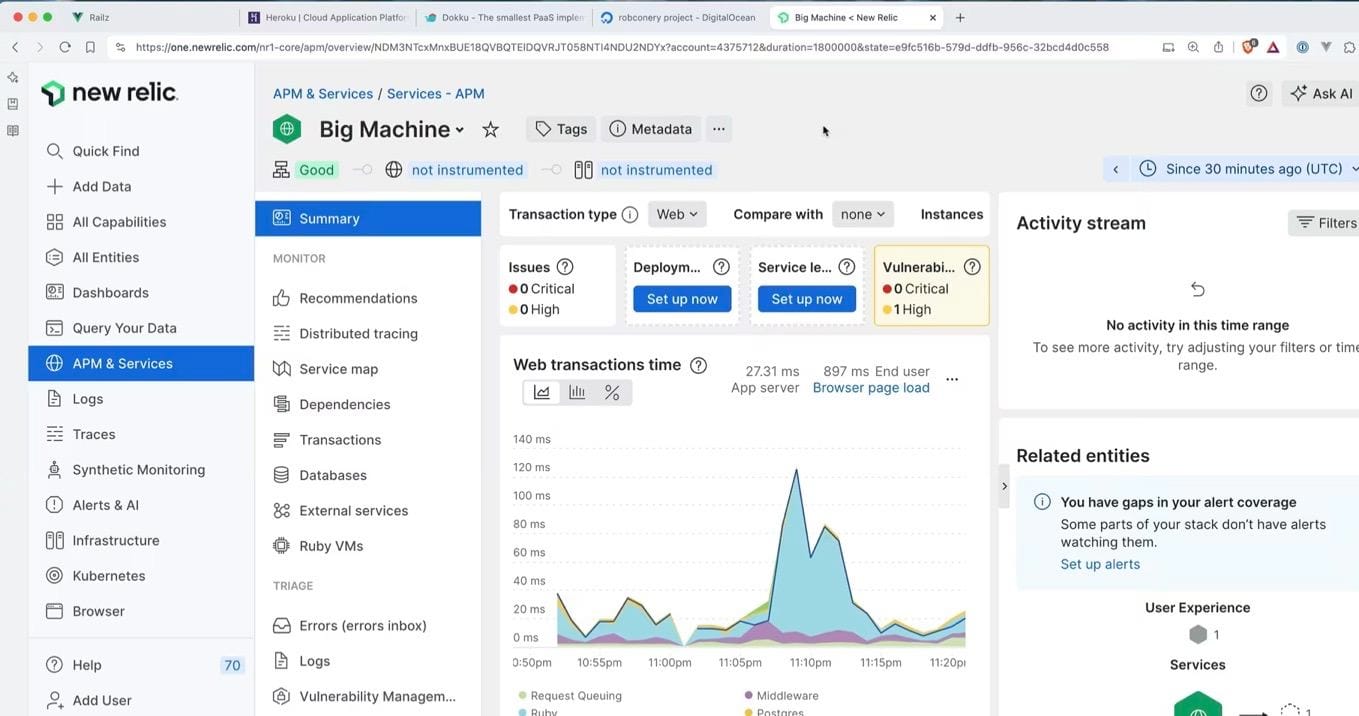The width and height of the screenshot is (1359, 716).
Task: Click the Big Machine green hexagon icon
Action: pyautogui.click(x=287, y=129)
